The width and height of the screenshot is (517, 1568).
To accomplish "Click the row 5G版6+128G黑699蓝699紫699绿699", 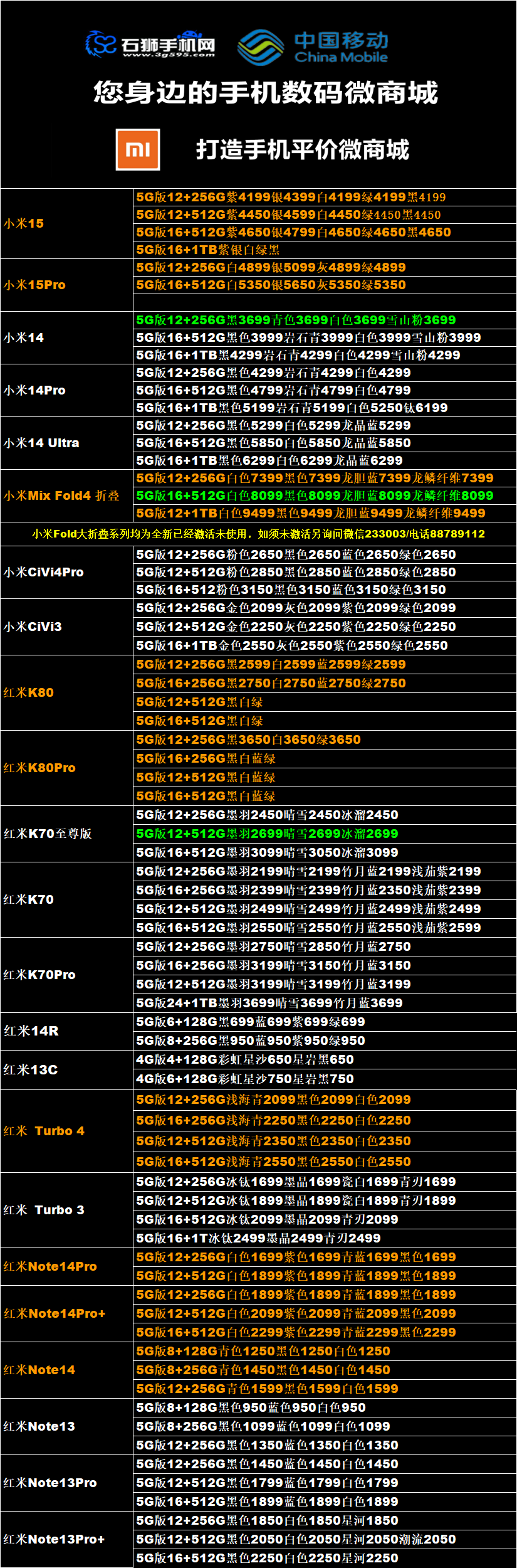I will (x=325, y=1022).
